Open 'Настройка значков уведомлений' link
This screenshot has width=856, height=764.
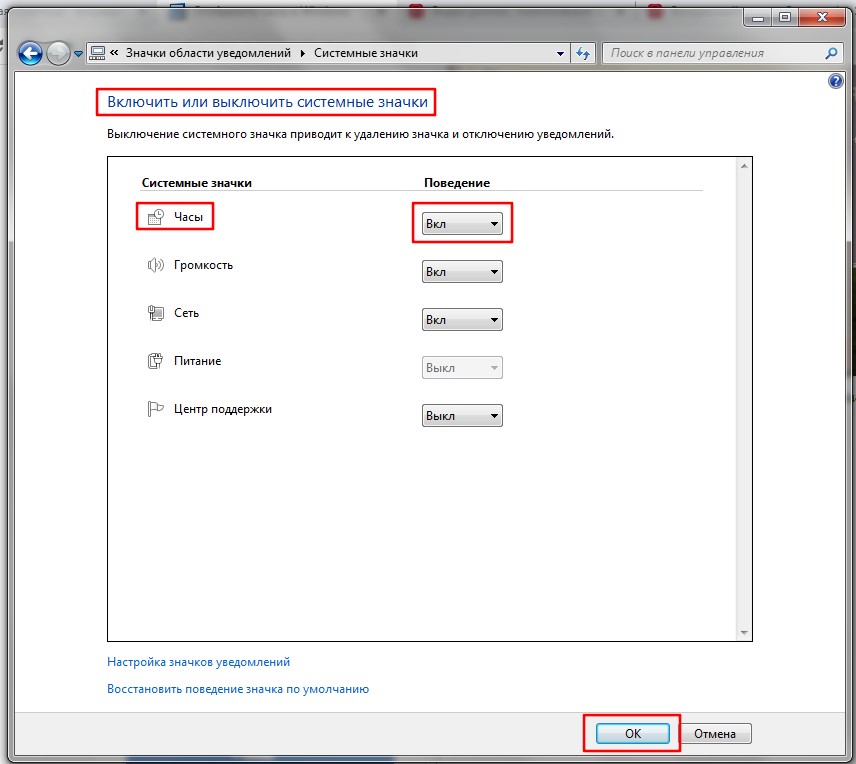198,662
